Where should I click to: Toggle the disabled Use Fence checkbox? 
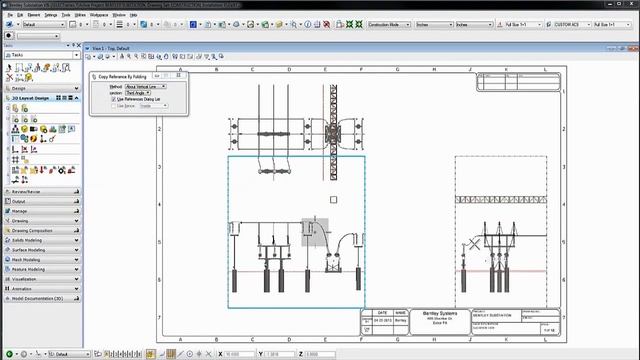coord(113,106)
